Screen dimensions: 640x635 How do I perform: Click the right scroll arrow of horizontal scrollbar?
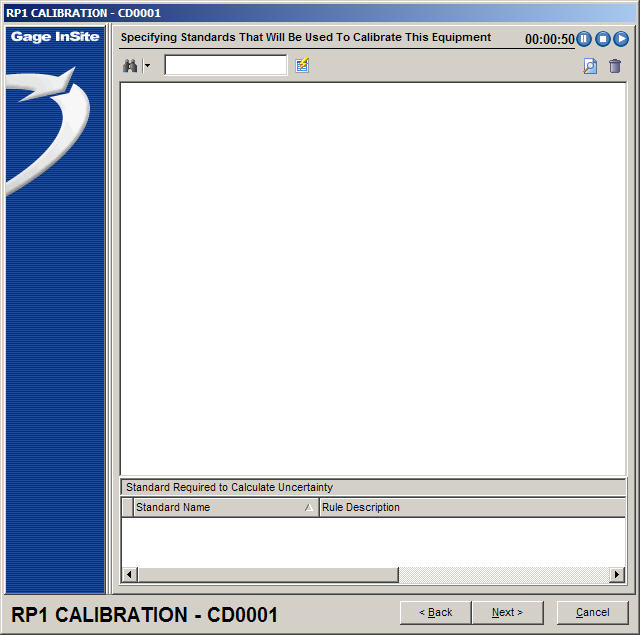617,575
